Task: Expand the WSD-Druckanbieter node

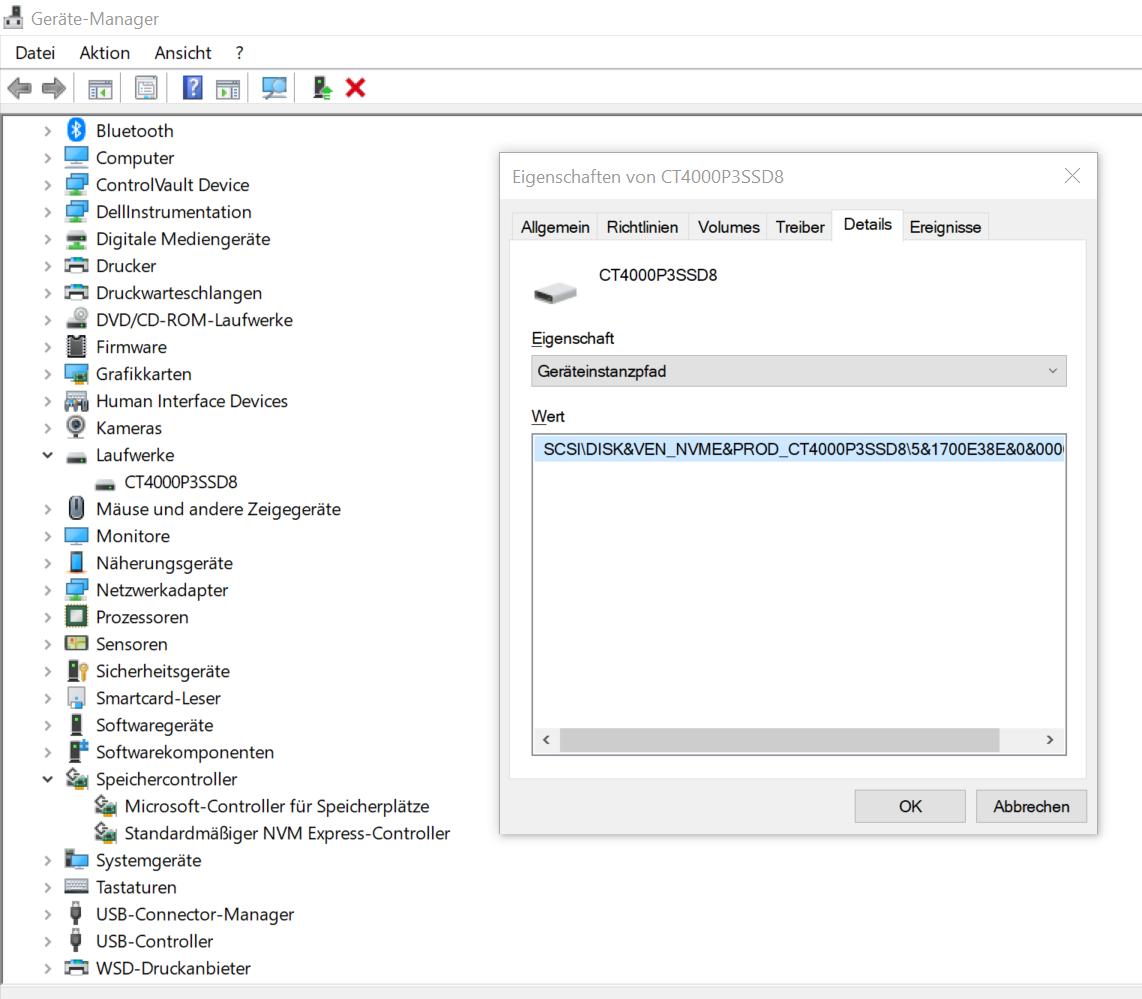Action: point(47,968)
